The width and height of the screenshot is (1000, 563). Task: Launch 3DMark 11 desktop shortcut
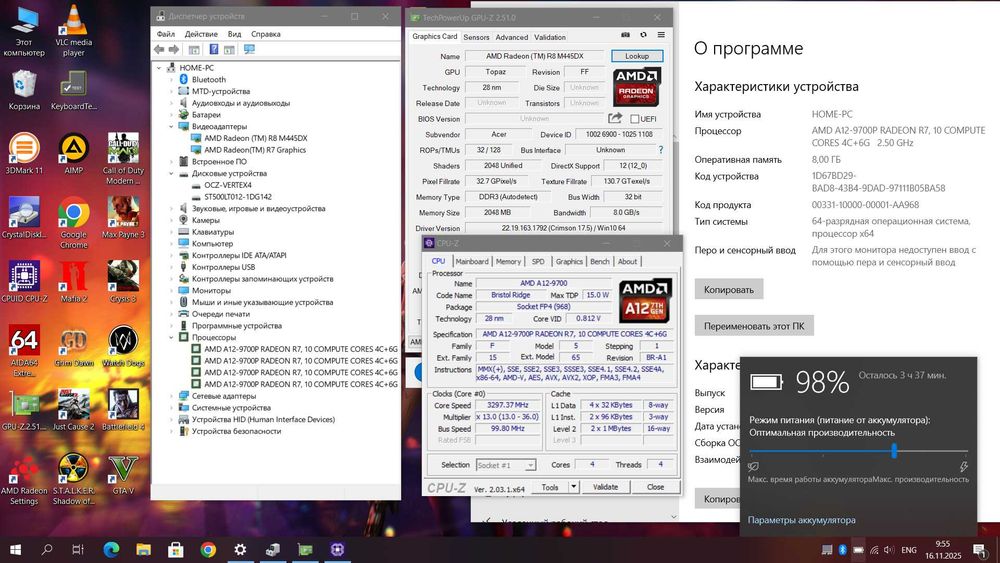[24, 154]
